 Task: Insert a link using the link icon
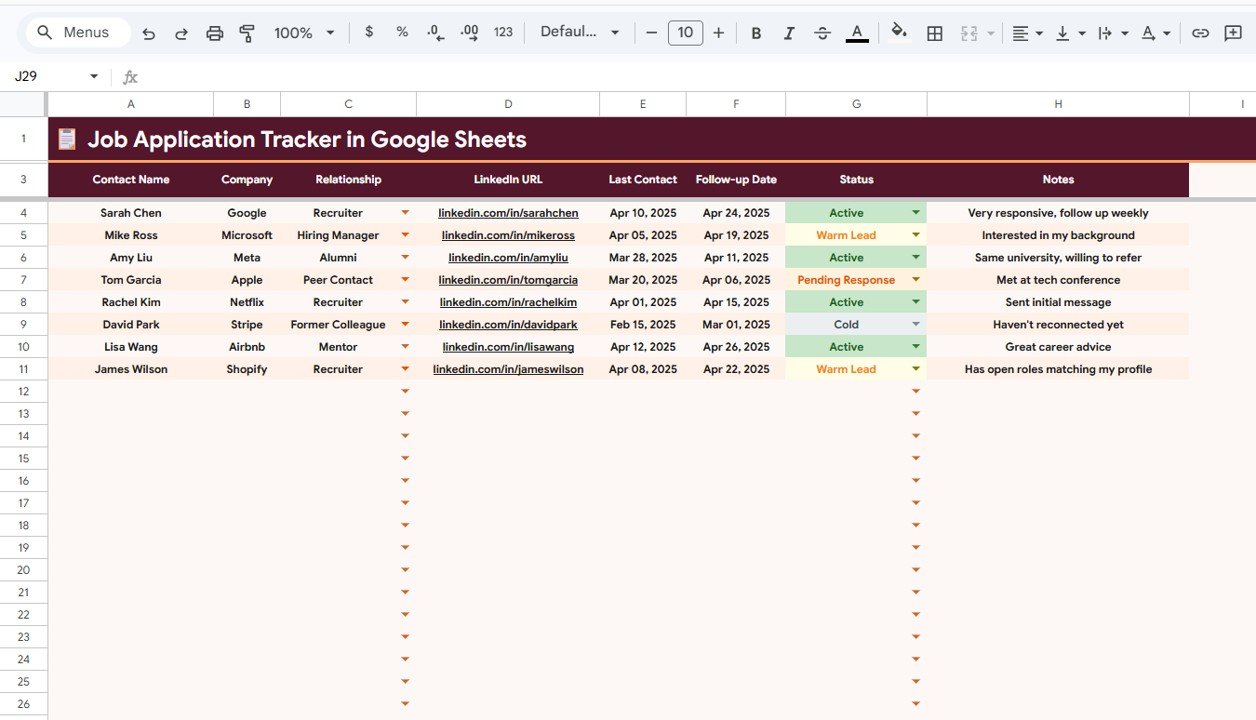tap(1199, 32)
